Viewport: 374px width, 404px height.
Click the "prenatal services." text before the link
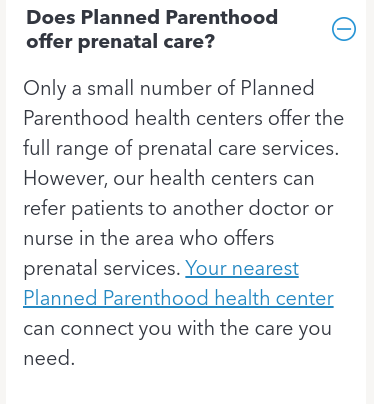pyautogui.click(x=102, y=269)
